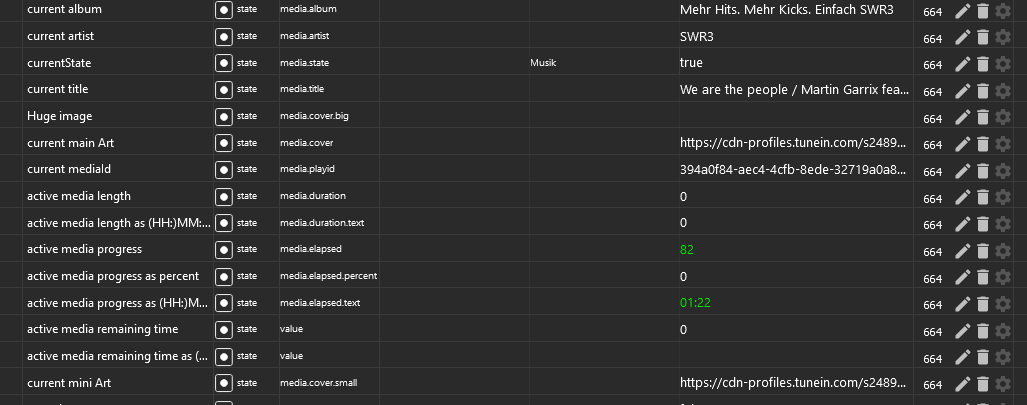Delete the current mediaId object

[x=982, y=170]
